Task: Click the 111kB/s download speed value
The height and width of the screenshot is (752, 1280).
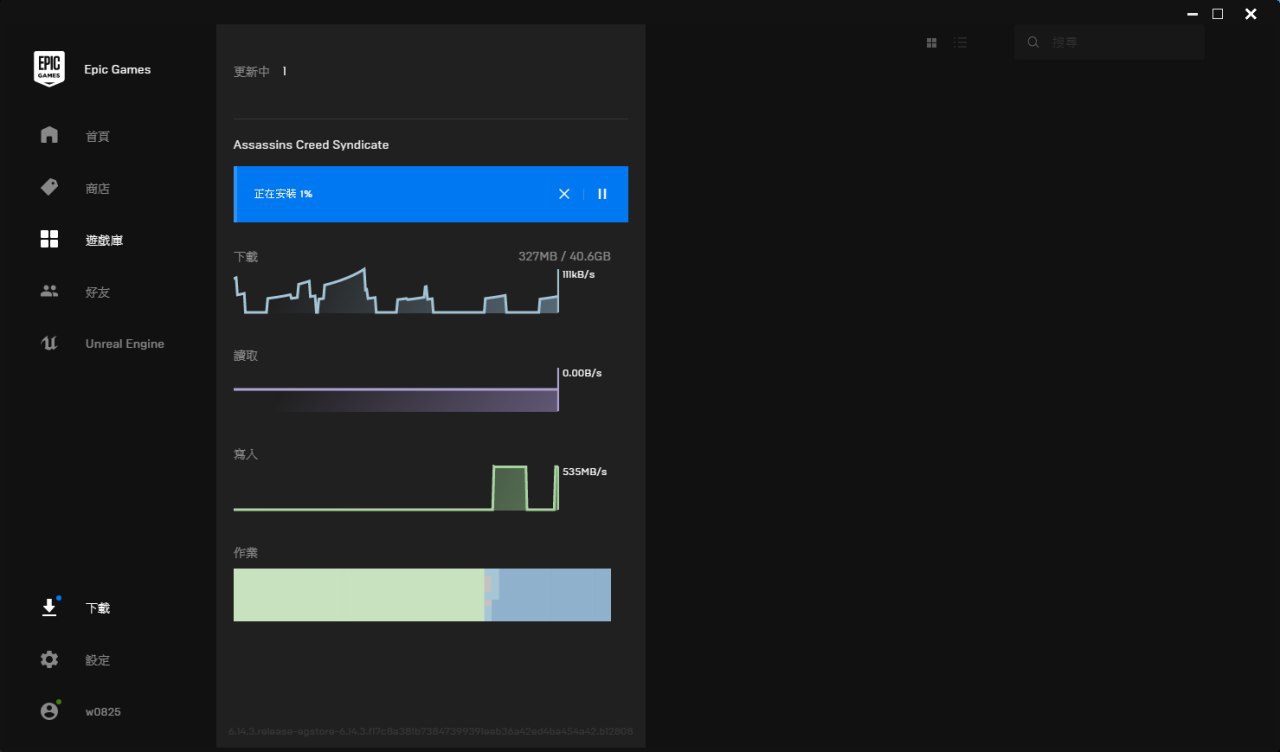Action: coord(579,274)
